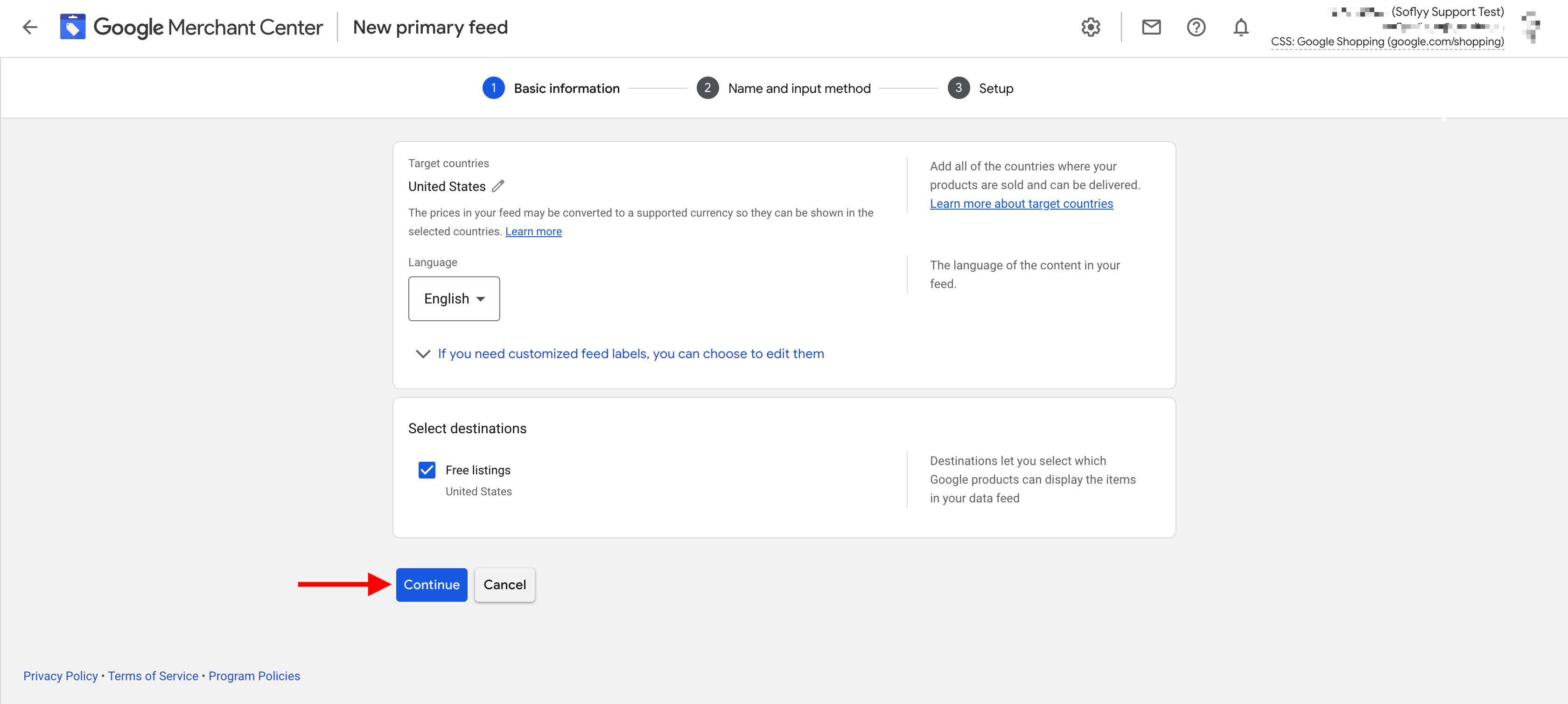Uncheck the Free listings checkbox
Screen dimensions: 1568x704
[427, 470]
